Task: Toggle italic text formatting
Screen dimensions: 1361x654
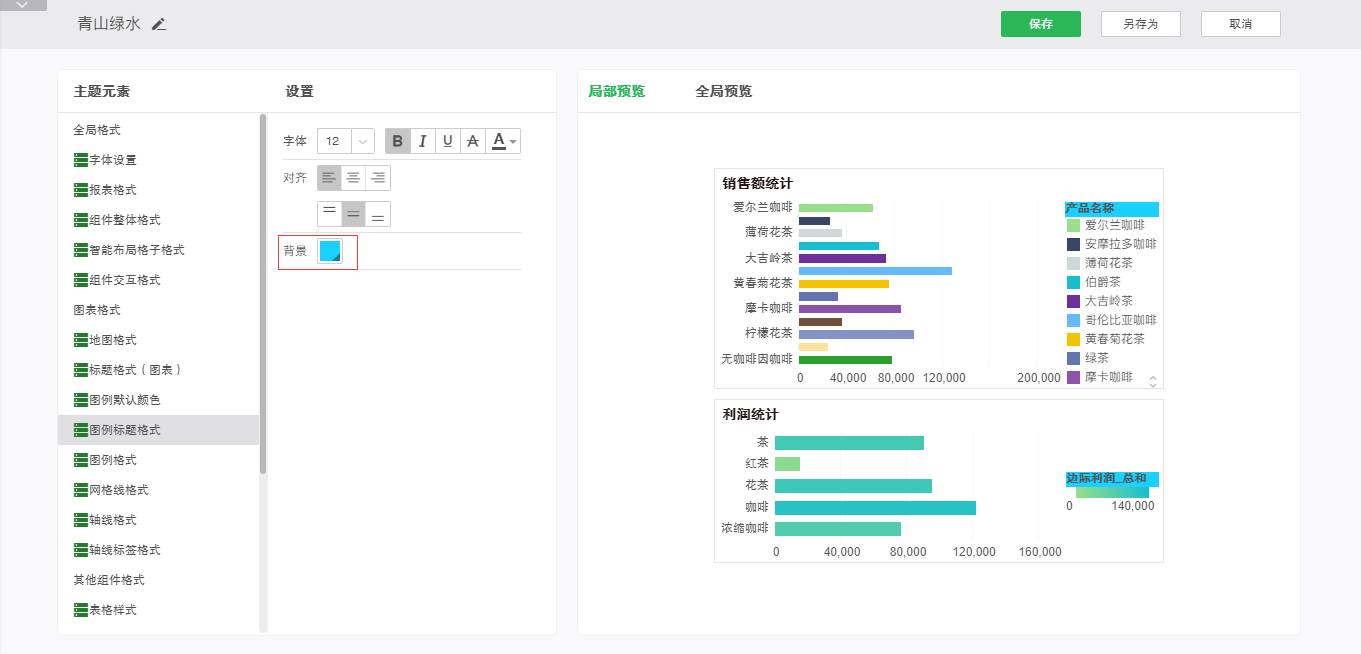Action: tap(422, 141)
